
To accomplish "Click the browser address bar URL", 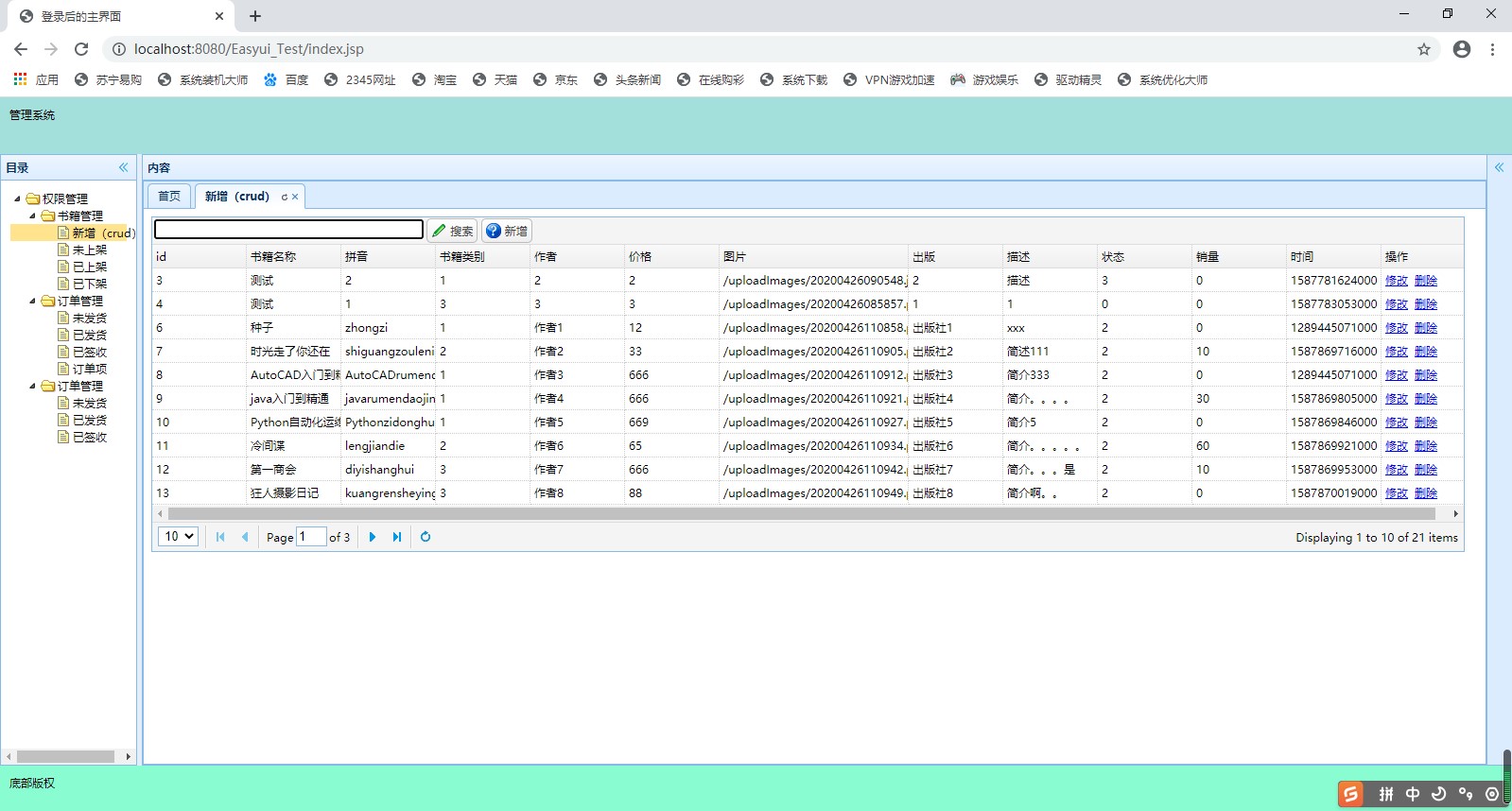I will tap(249, 49).
